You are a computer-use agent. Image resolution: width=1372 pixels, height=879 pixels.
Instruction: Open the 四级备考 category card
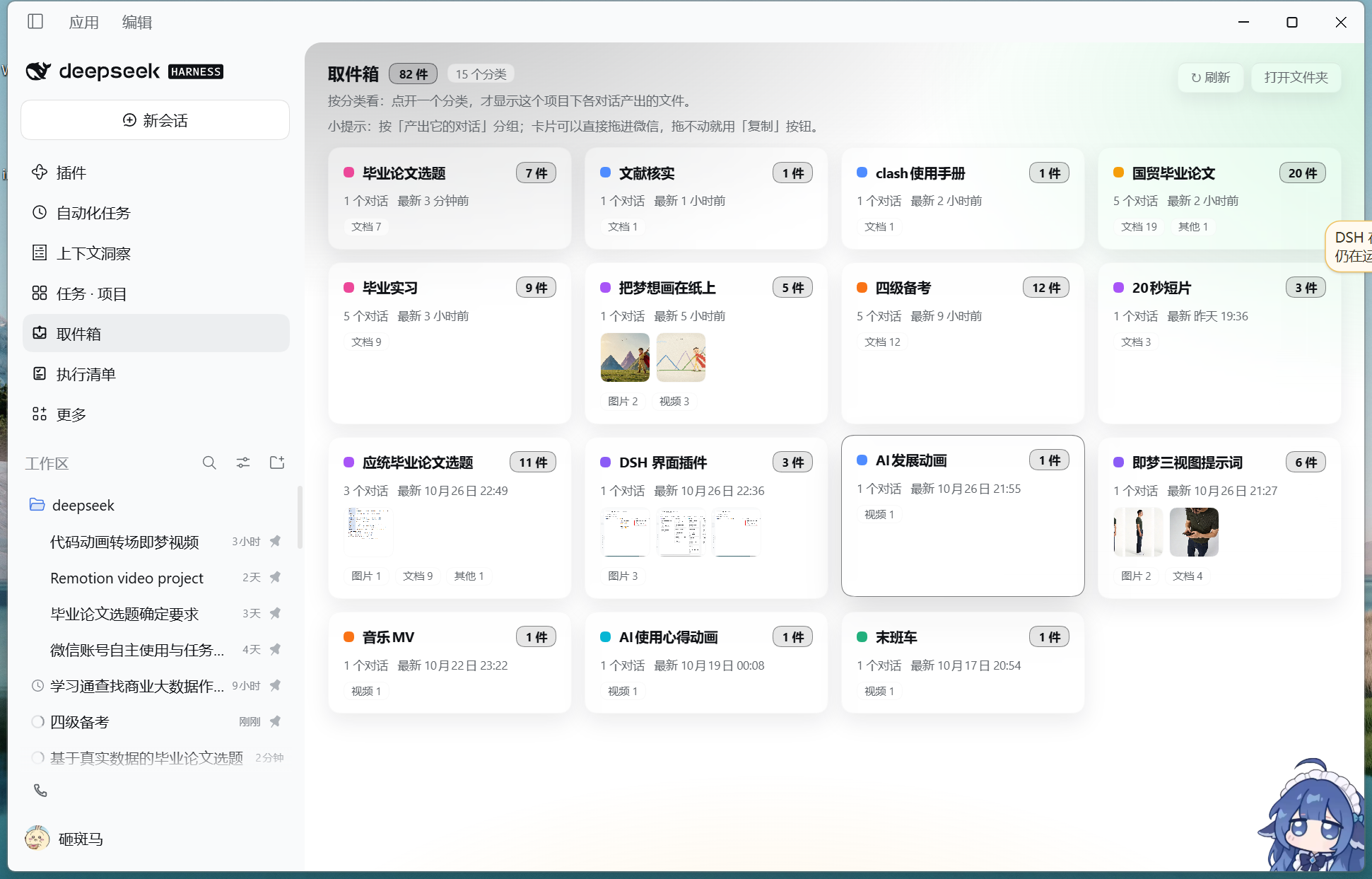point(963,343)
